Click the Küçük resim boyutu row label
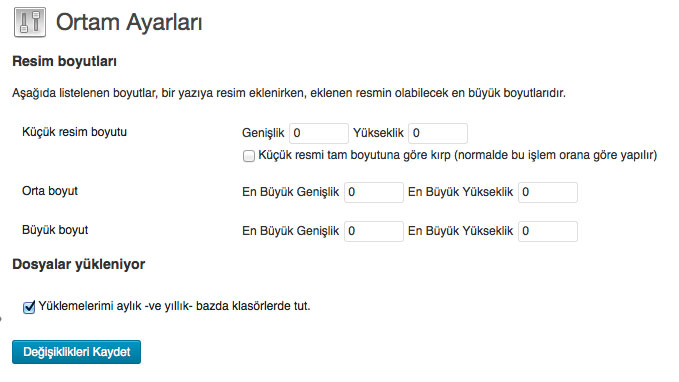Image resolution: width=679 pixels, height=382 pixels. tap(74, 132)
